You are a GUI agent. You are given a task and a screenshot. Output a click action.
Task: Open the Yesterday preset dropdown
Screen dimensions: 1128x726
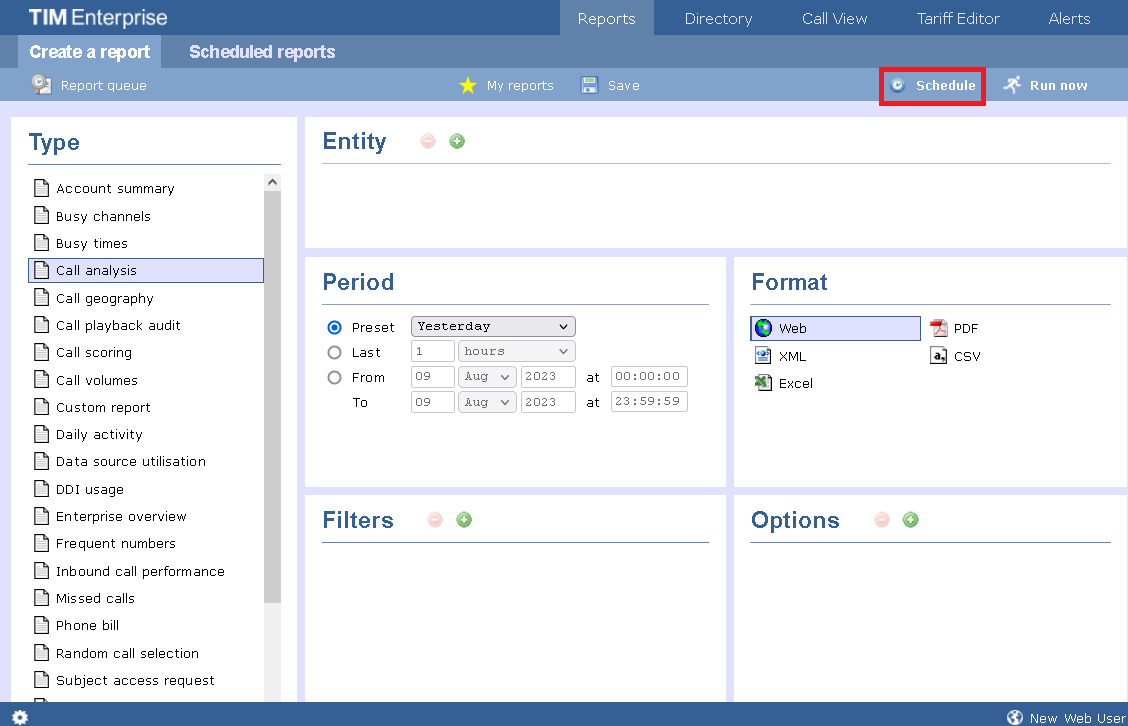click(492, 326)
